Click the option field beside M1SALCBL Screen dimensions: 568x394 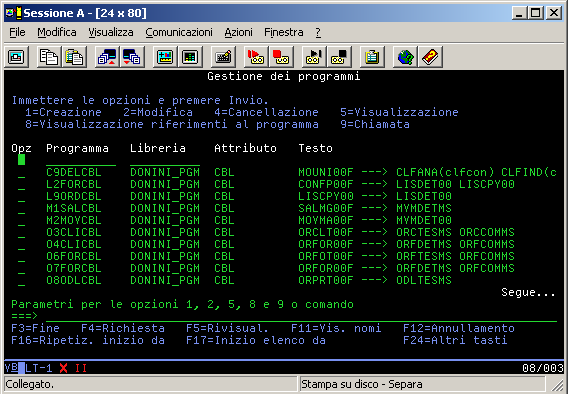point(21,208)
